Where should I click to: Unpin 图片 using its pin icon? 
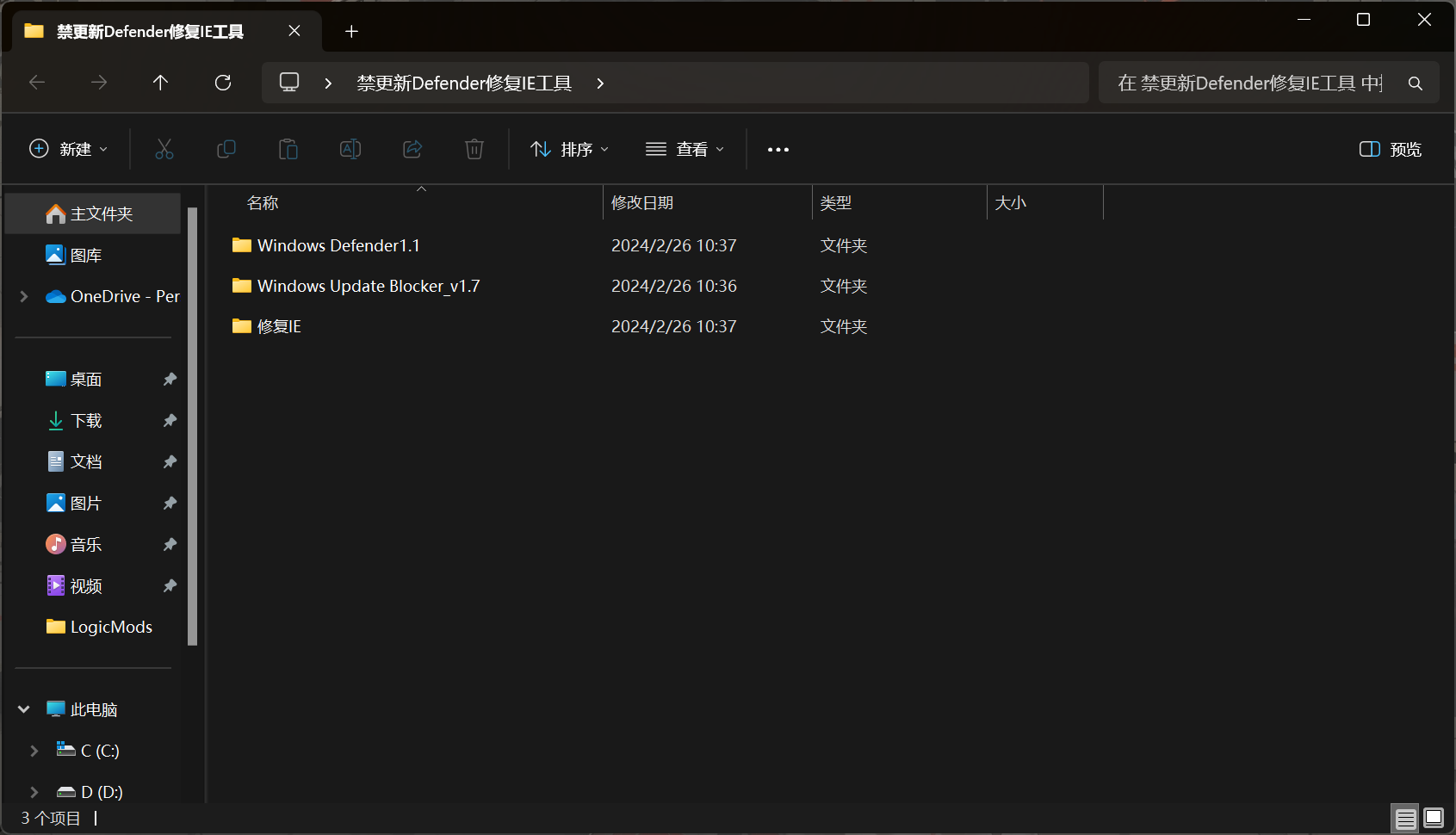click(170, 503)
